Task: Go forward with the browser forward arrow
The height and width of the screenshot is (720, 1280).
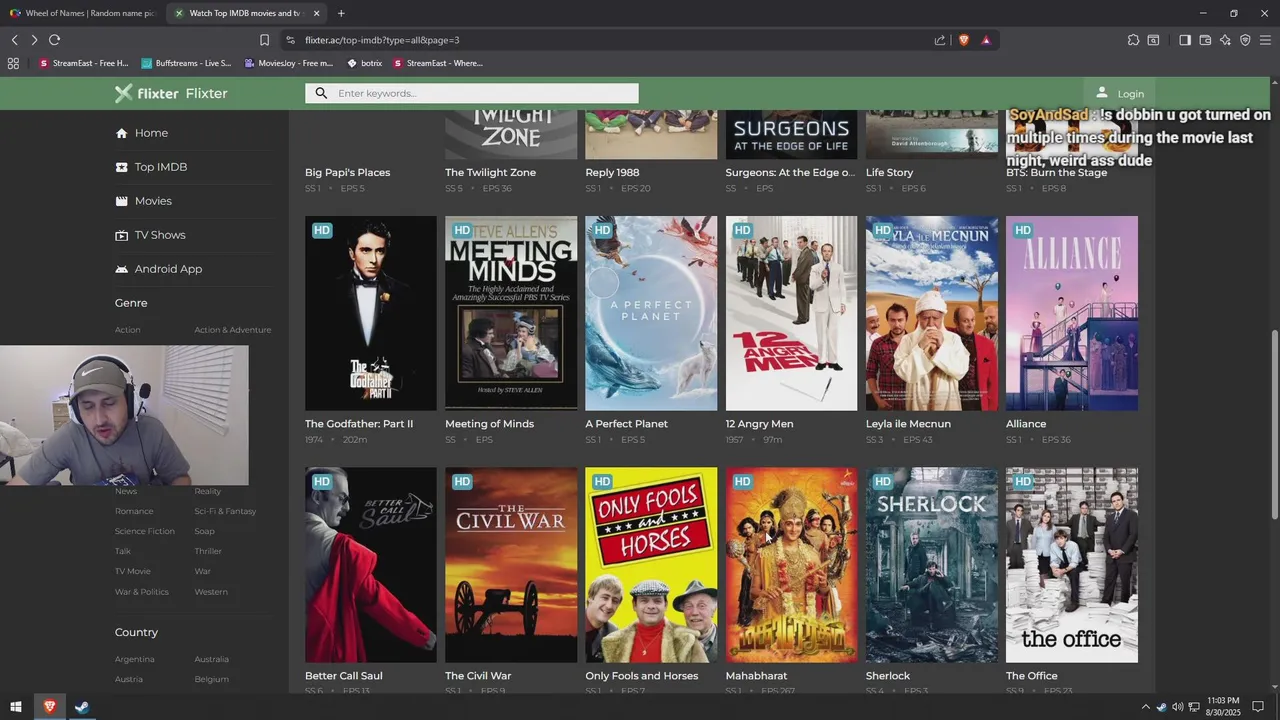Action: coord(34,40)
